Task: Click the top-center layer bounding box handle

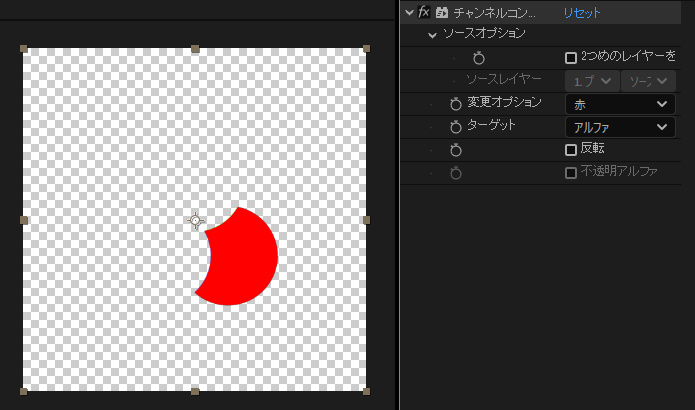Action: click(195, 48)
